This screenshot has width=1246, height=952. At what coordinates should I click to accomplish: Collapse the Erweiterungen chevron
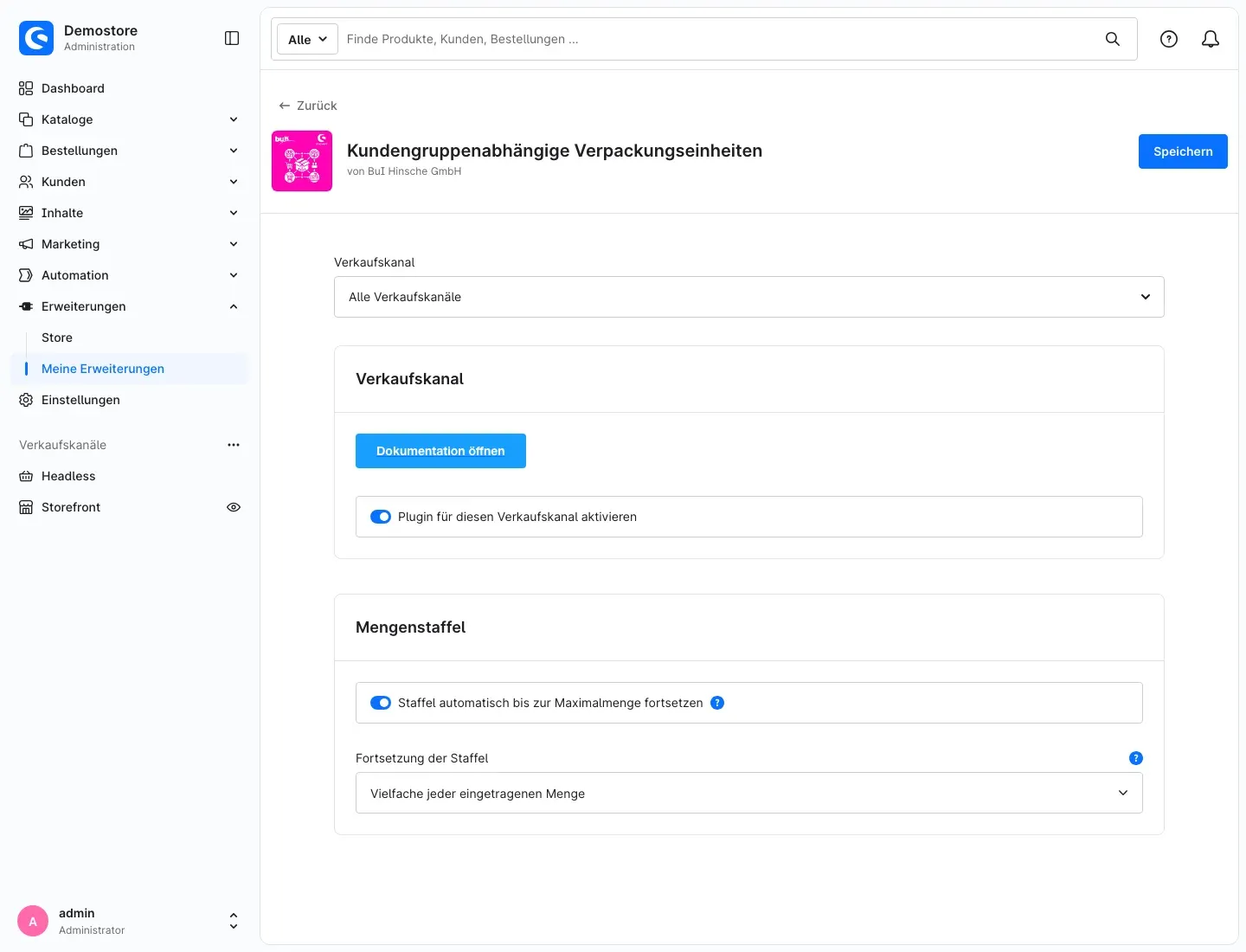pyautogui.click(x=234, y=306)
